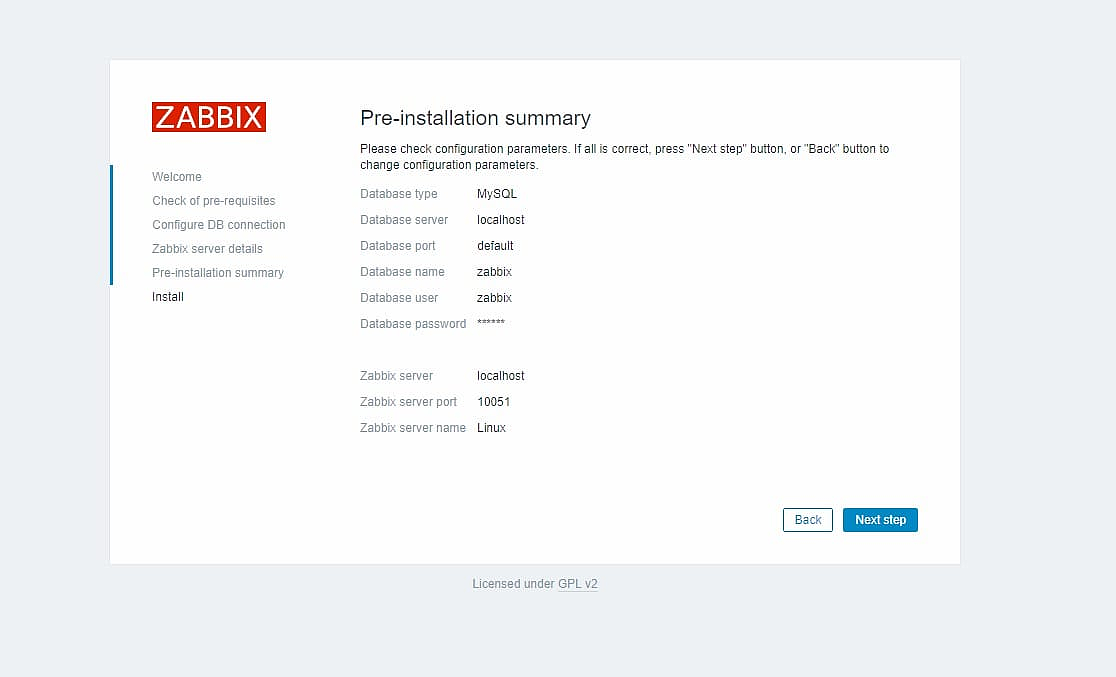Click the Database server localhost value
Viewport: 1116px width, 677px height.
click(x=500, y=220)
